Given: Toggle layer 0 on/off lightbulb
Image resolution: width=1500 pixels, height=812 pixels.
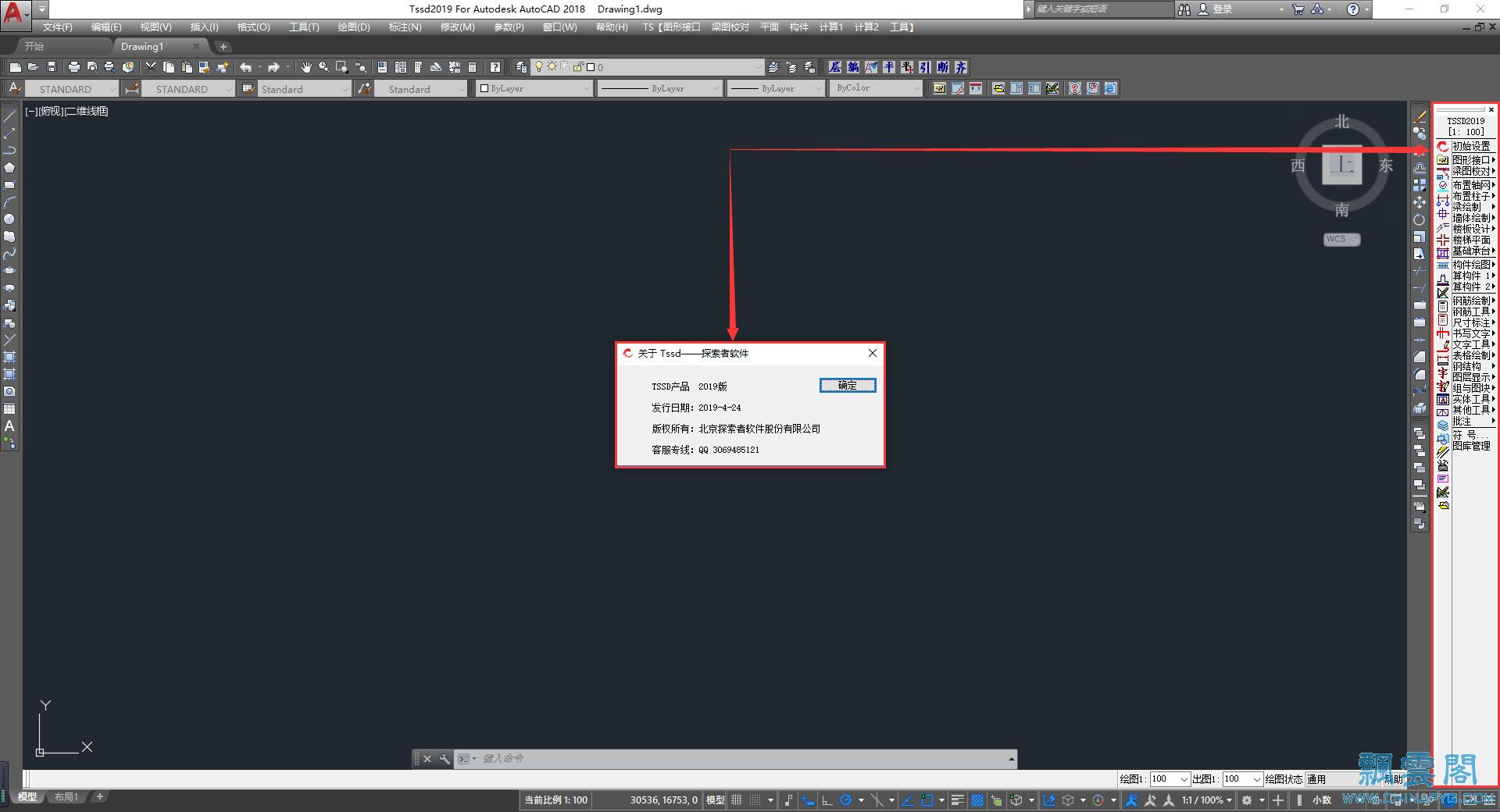Looking at the screenshot, I should pos(539,67).
